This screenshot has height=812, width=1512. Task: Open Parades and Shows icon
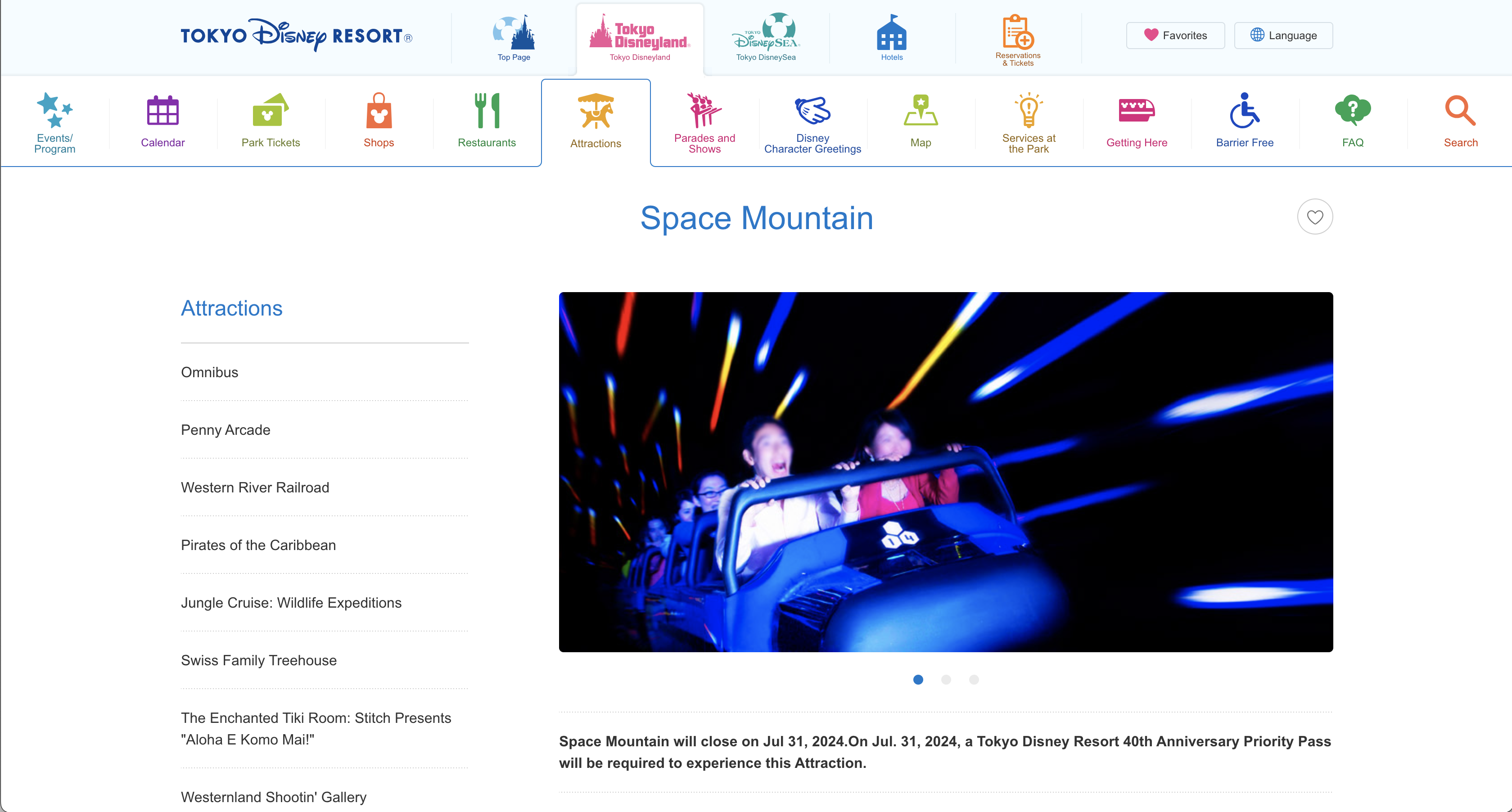704,110
